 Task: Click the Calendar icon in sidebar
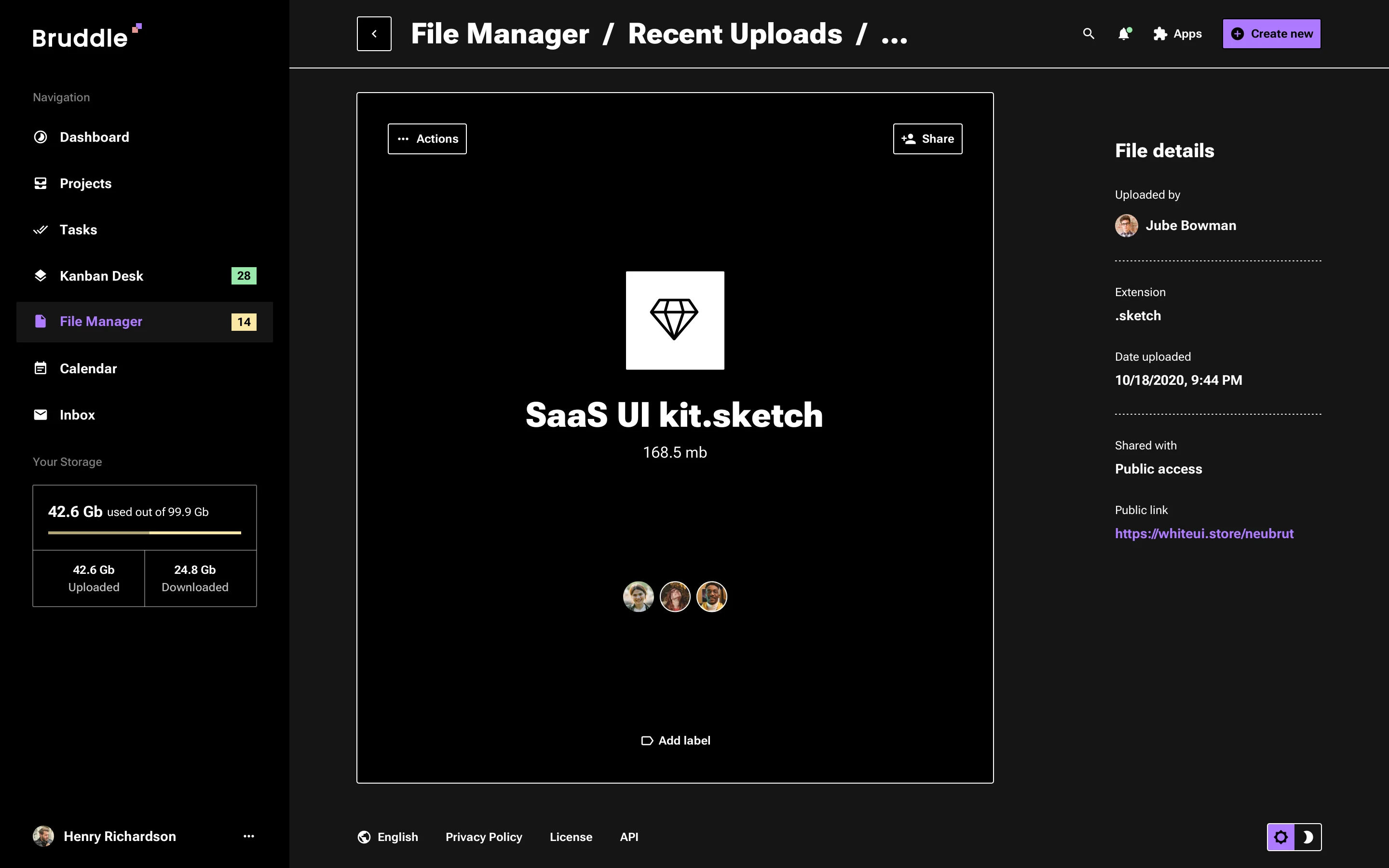tap(40, 368)
